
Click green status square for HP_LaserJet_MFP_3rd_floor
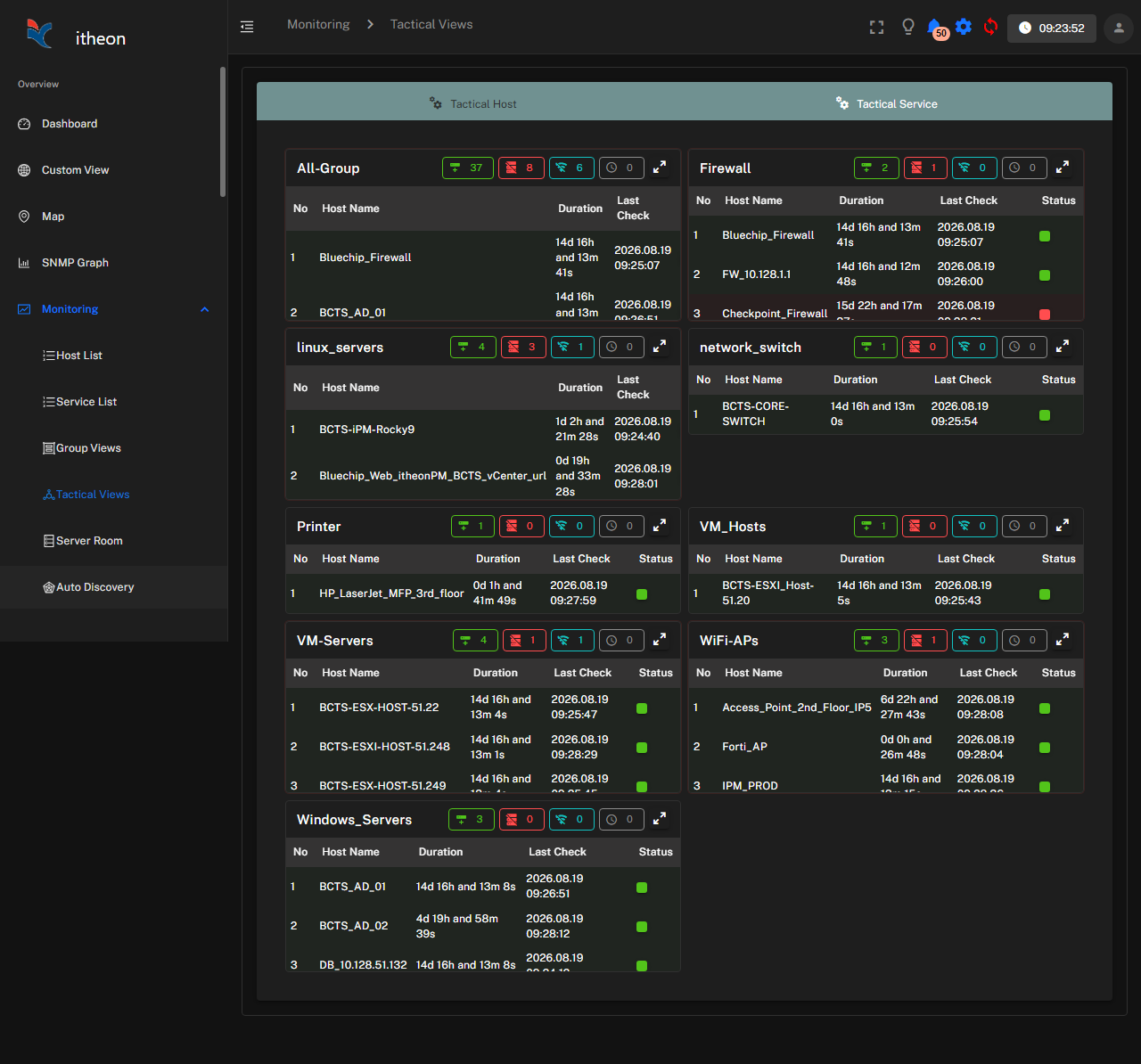point(642,594)
